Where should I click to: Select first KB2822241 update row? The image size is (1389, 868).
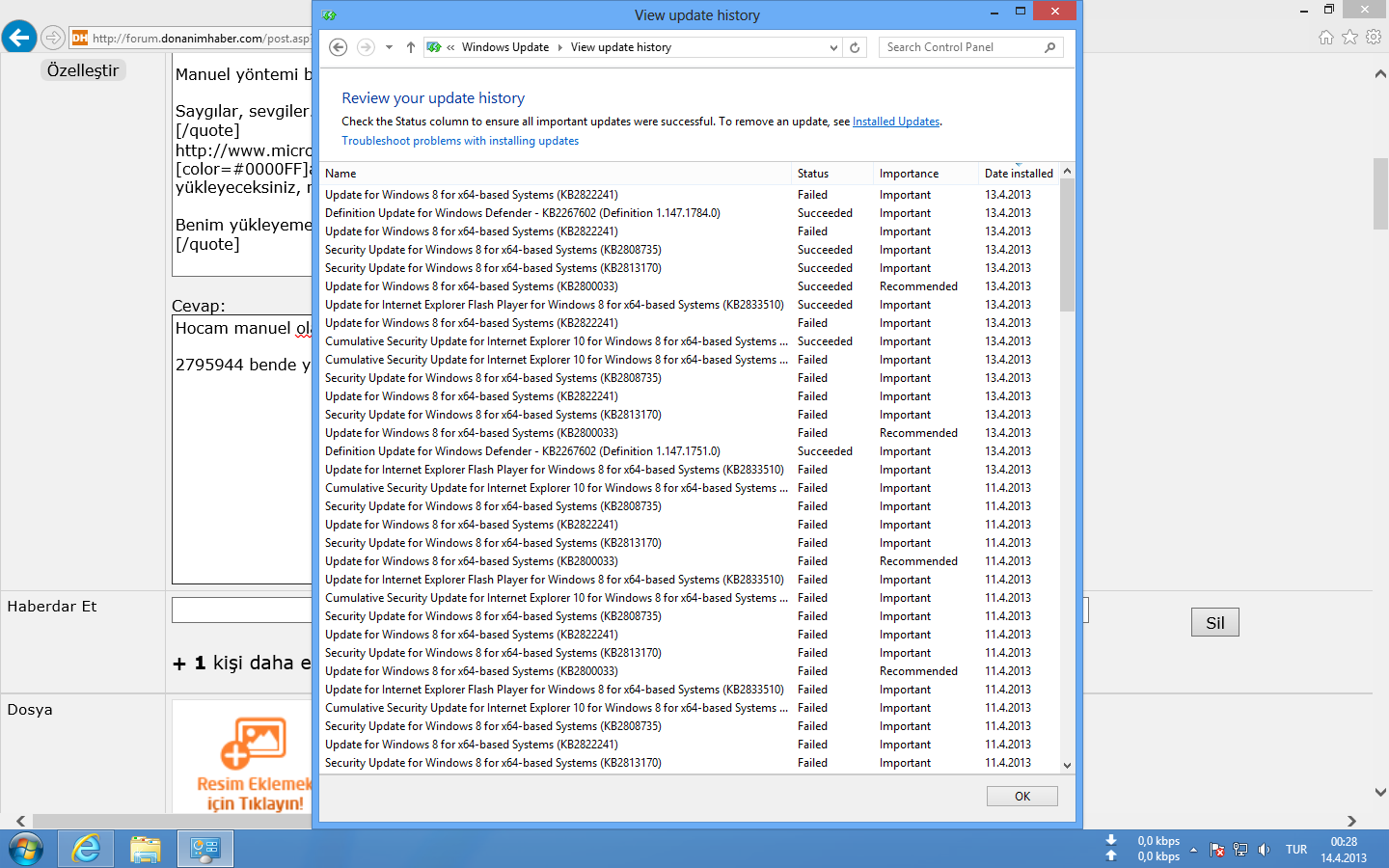tap(690, 195)
